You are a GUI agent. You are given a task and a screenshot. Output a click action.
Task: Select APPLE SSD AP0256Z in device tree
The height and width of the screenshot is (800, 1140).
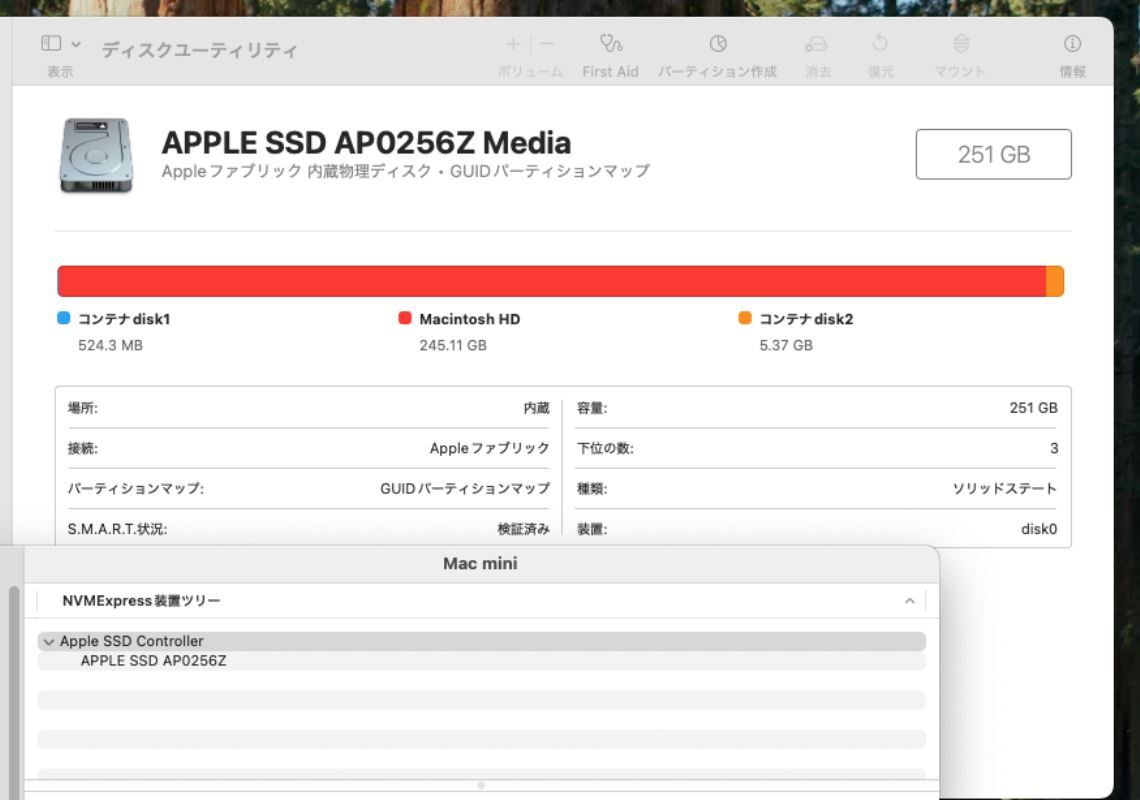coord(153,661)
